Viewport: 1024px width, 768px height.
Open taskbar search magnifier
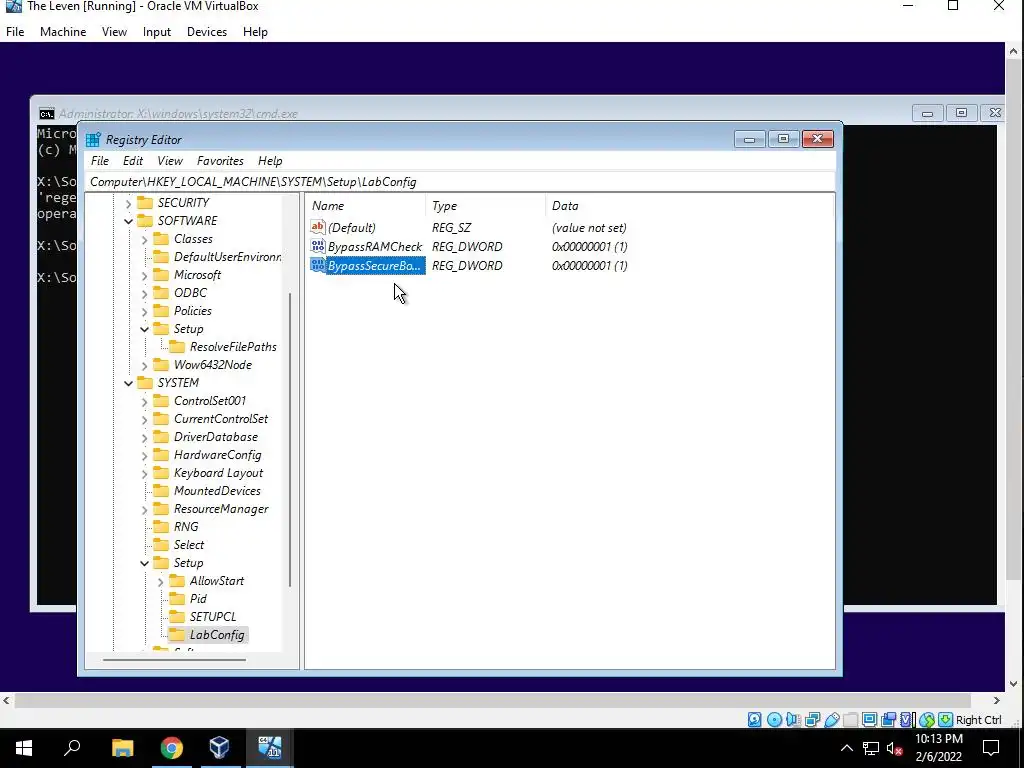point(72,748)
